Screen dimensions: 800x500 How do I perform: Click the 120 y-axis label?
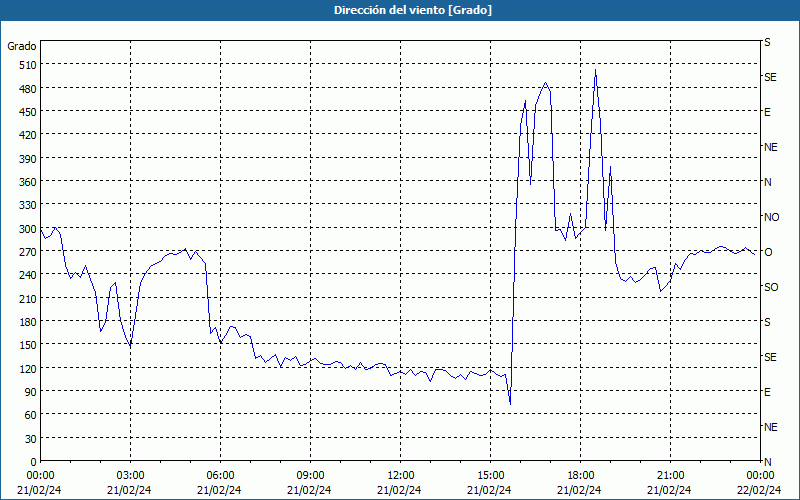28,368
